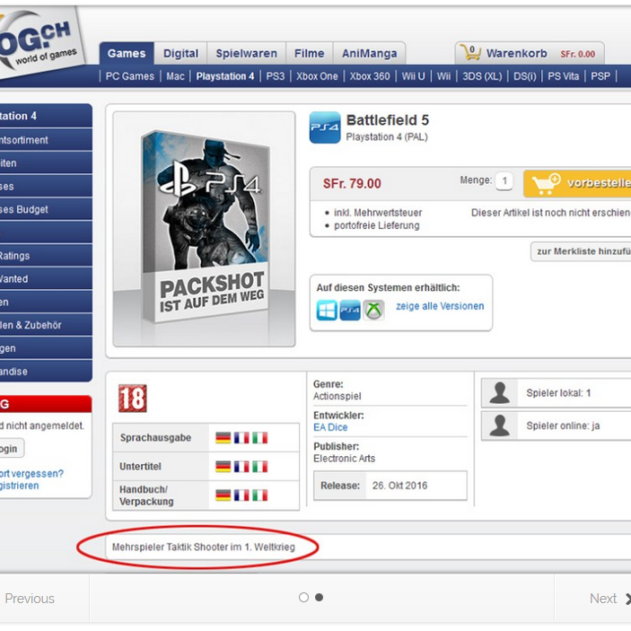The image size is (631, 631).
Task: Go to Wii category
Action: coord(443,76)
